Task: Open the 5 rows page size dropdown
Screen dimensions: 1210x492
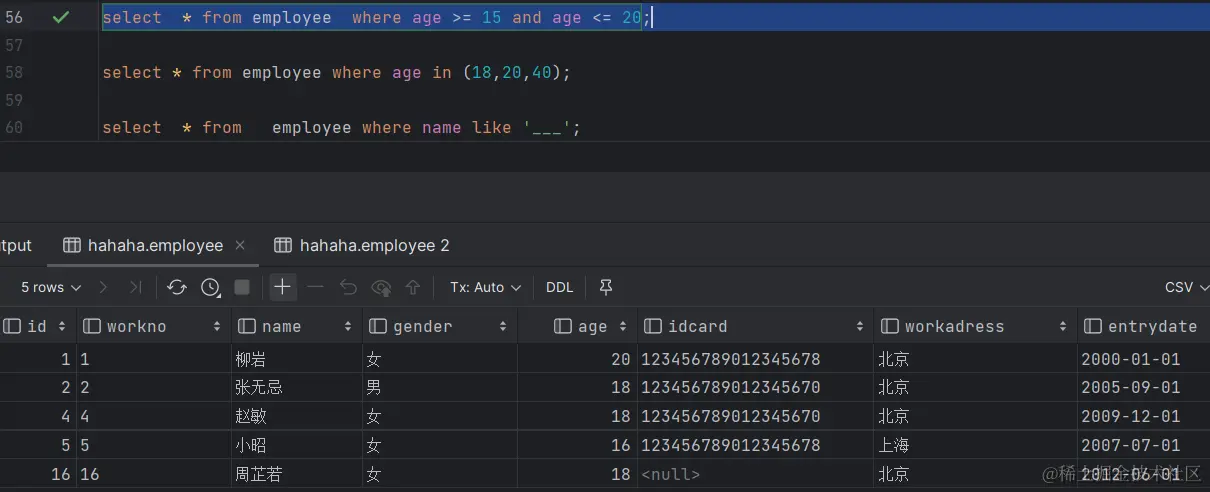Action: 49,287
